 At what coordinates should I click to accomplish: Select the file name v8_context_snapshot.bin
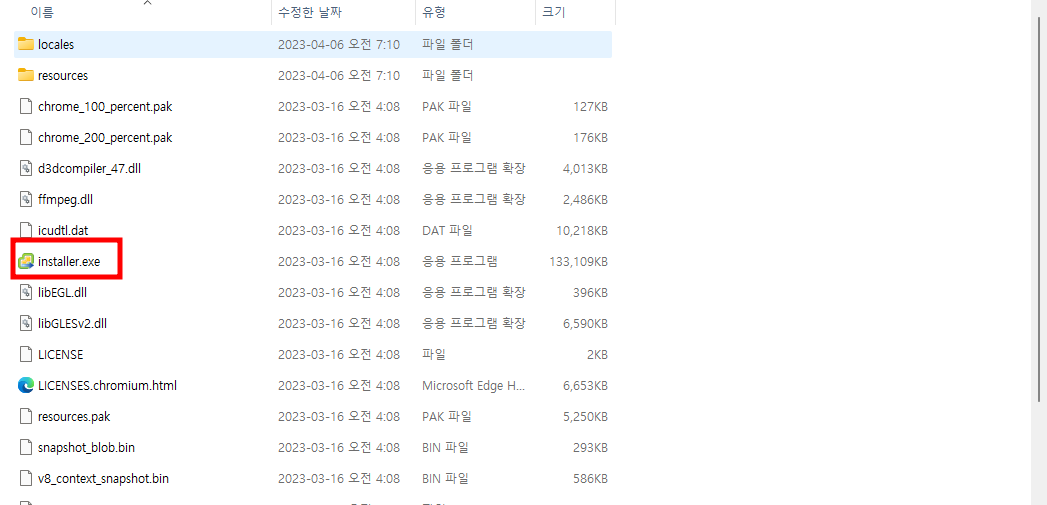coord(103,478)
